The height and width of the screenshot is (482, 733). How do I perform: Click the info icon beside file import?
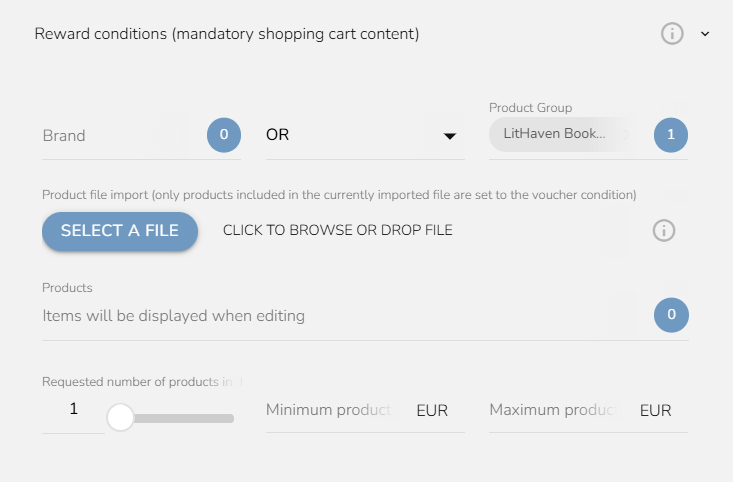tap(664, 231)
